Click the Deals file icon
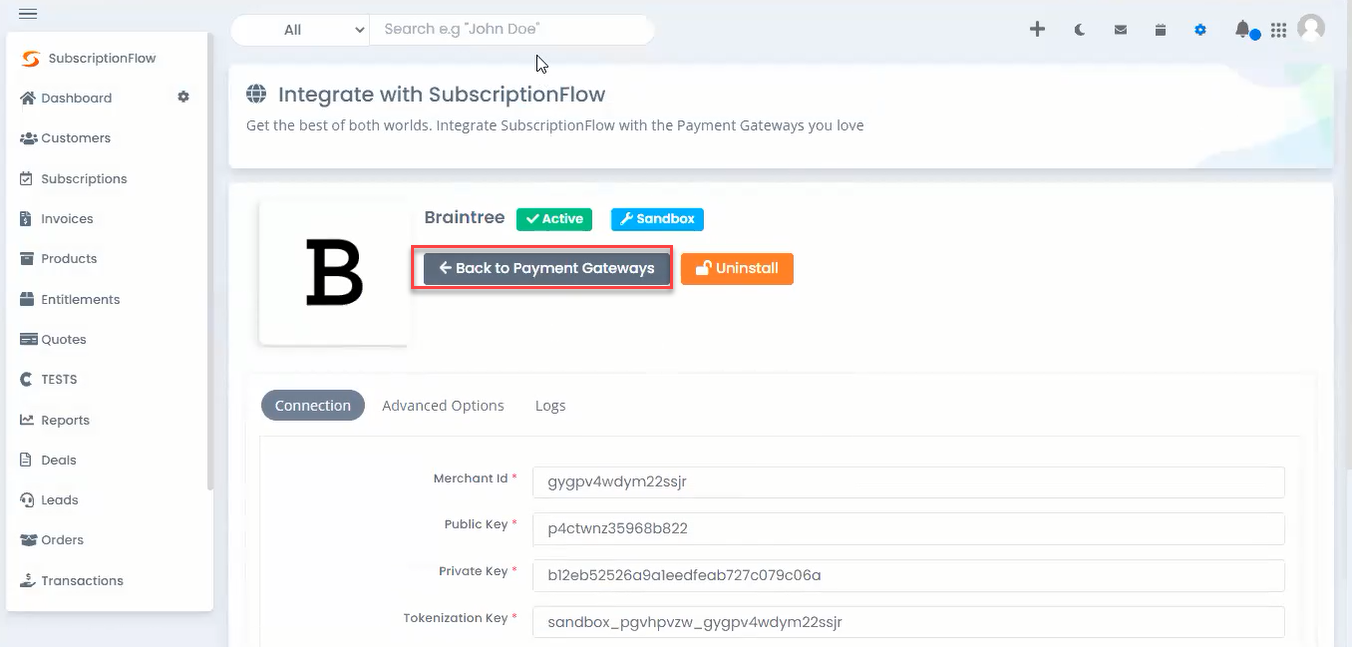Screen dimensions: 1352x647 26,460
